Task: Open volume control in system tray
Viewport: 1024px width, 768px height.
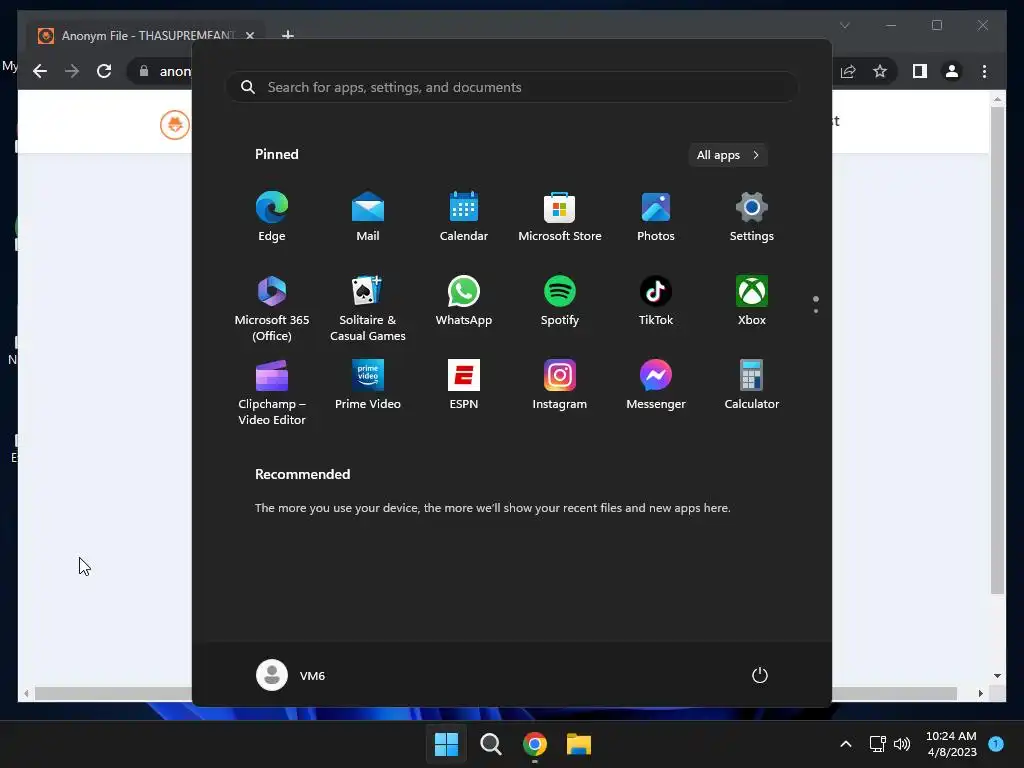Action: [x=902, y=744]
